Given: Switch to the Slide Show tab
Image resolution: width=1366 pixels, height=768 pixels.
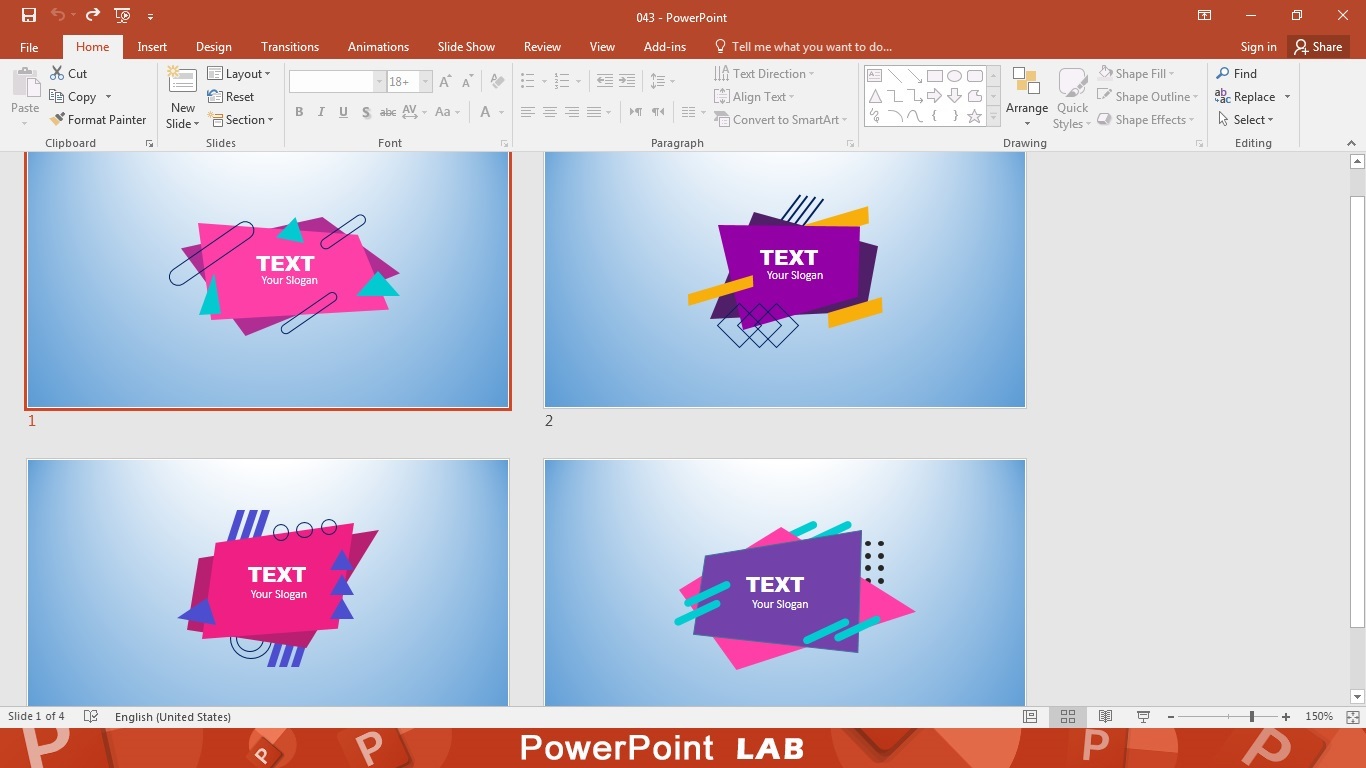Looking at the screenshot, I should tap(466, 47).
